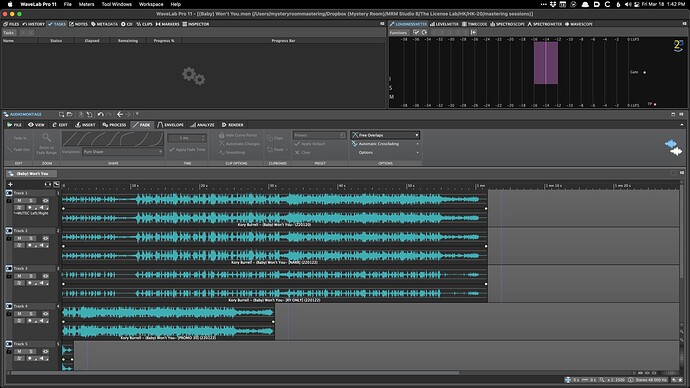The image size is (690, 388).
Task: Solo Track 3
Action: (x=31, y=276)
